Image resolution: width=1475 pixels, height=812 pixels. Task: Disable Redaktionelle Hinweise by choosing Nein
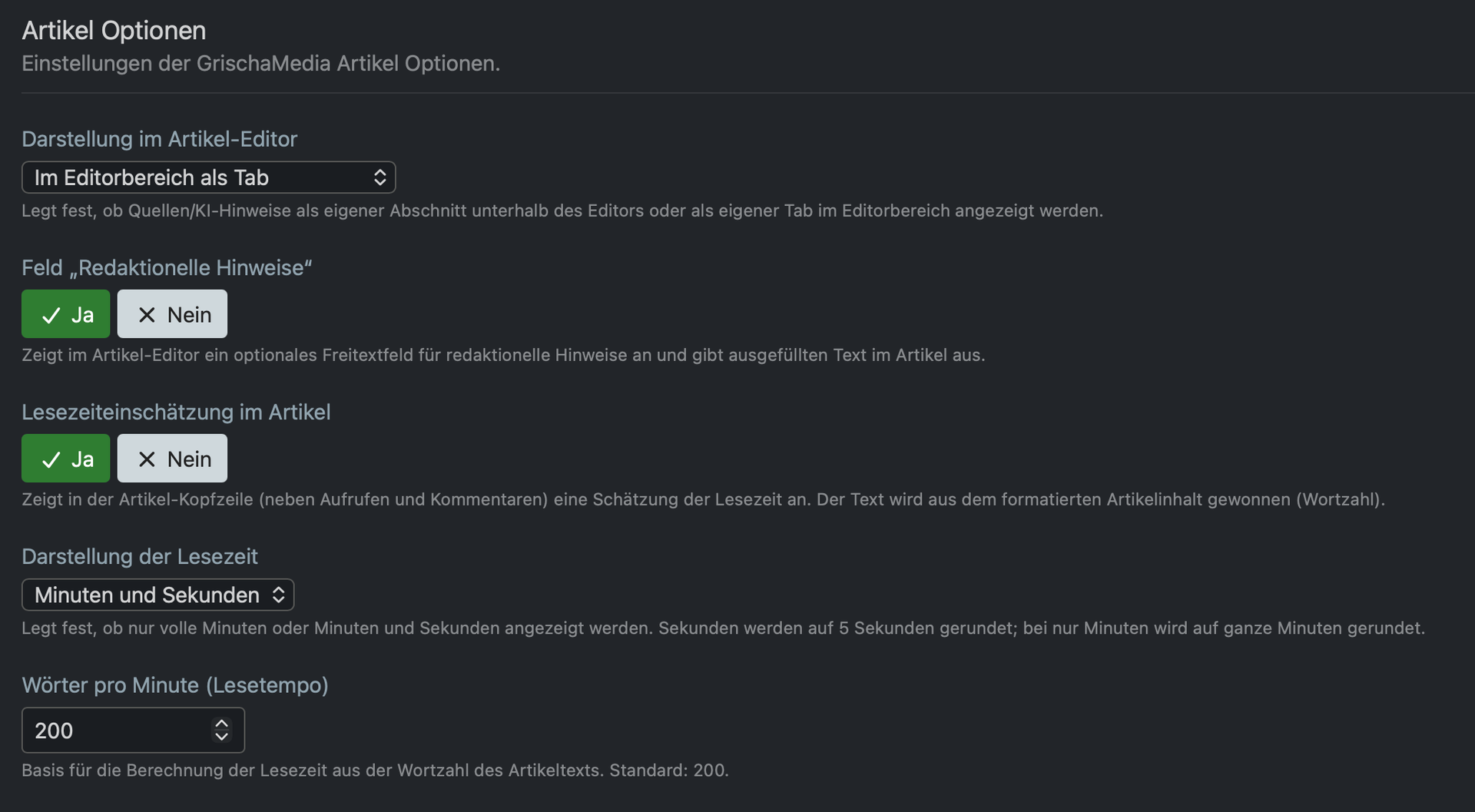172,313
